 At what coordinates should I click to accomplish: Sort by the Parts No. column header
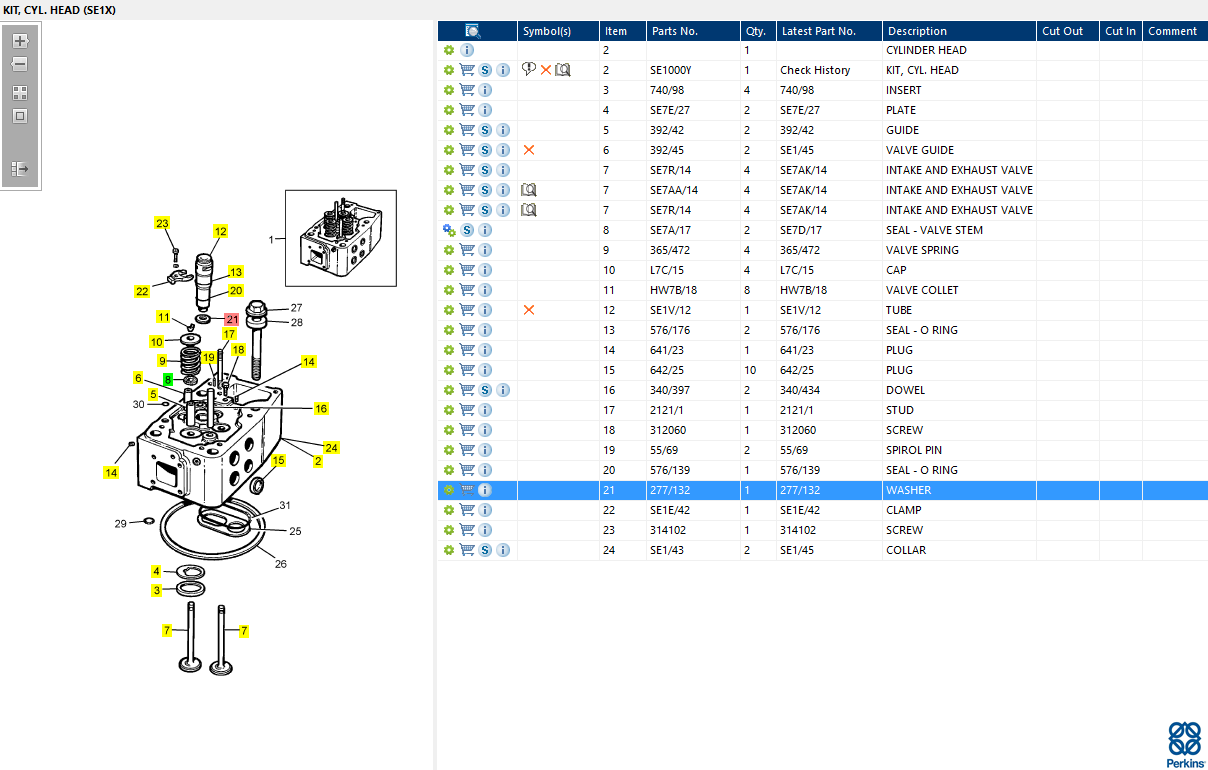[693, 31]
